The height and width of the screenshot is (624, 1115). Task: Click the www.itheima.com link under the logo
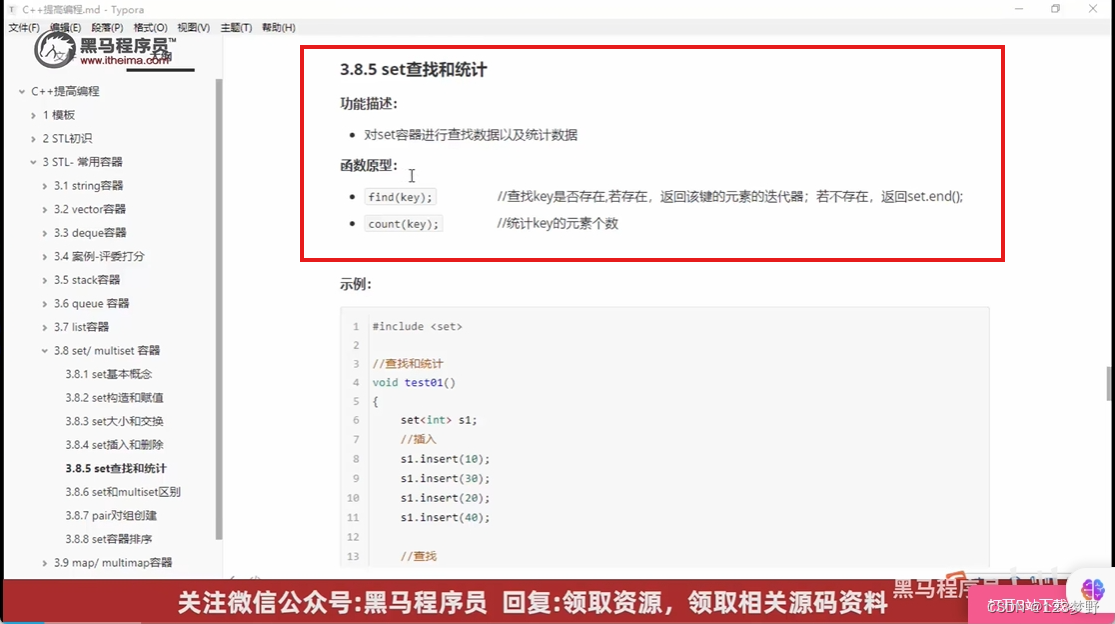(x=126, y=60)
